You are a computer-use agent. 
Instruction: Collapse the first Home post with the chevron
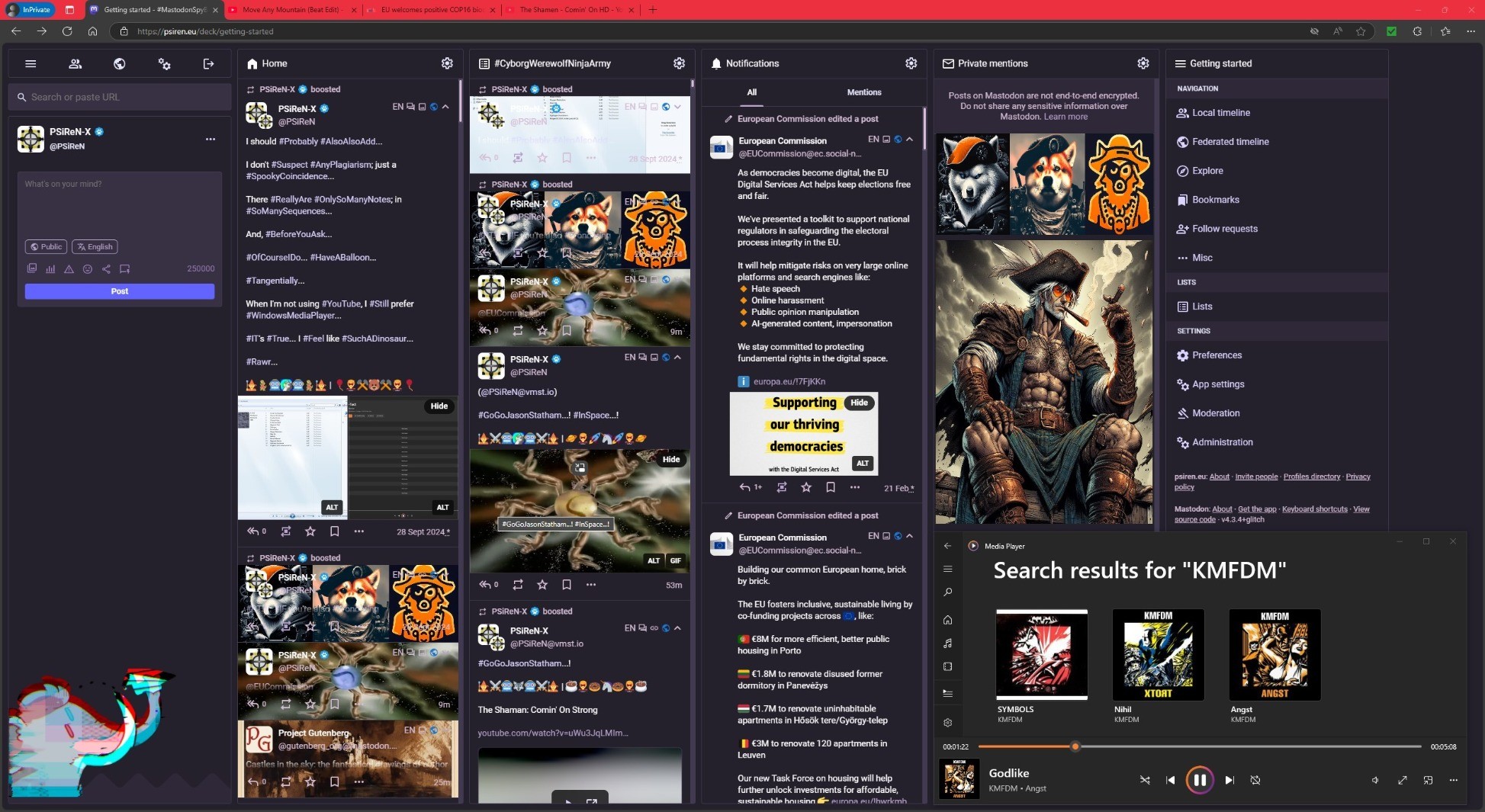pyautogui.click(x=445, y=107)
